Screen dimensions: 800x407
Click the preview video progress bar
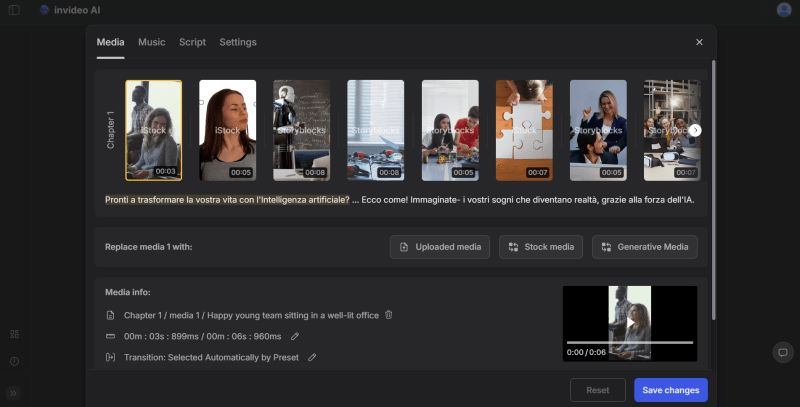pyautogui.click(x=630, y=343)
